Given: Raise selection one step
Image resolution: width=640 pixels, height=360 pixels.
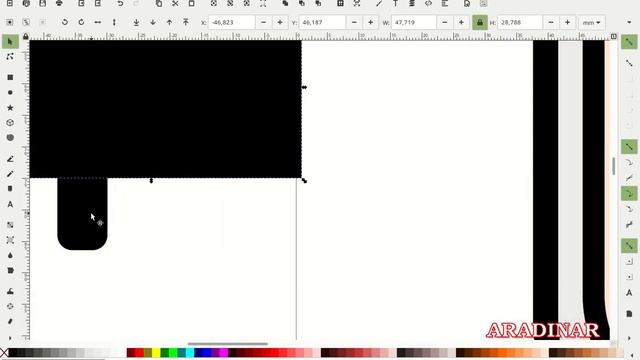Looking at the screenshot, I should [169, 22].
